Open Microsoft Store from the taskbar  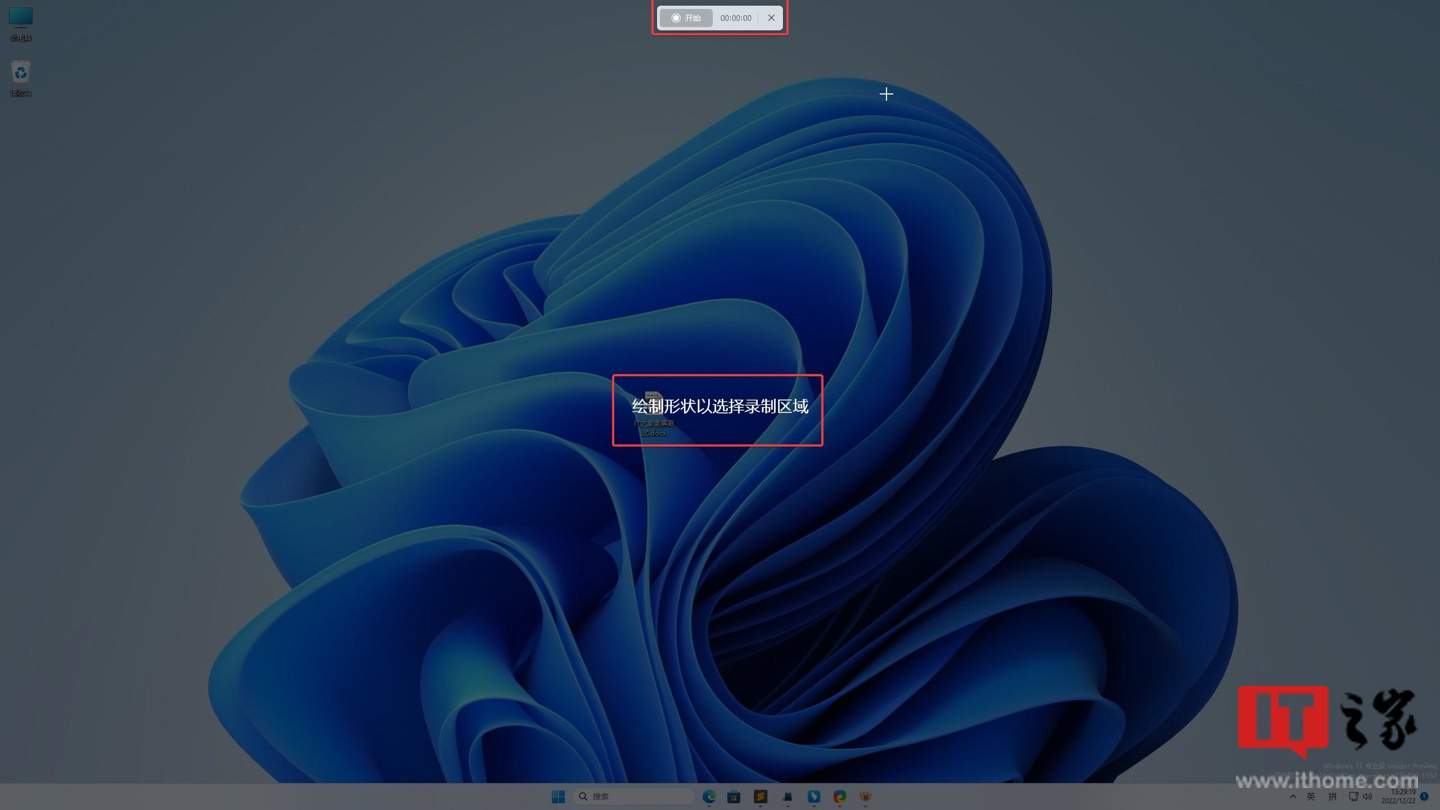pyautogui.click(x=734, y=797)
